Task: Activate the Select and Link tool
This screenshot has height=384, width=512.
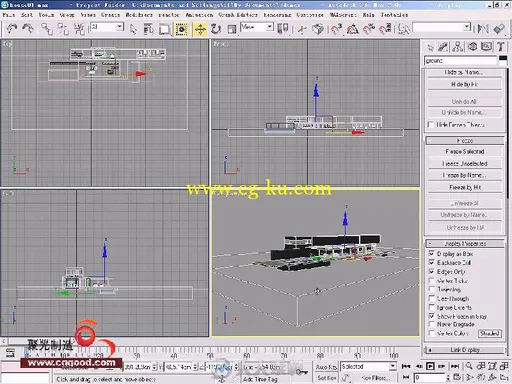Action: click(x=47, y=29)
